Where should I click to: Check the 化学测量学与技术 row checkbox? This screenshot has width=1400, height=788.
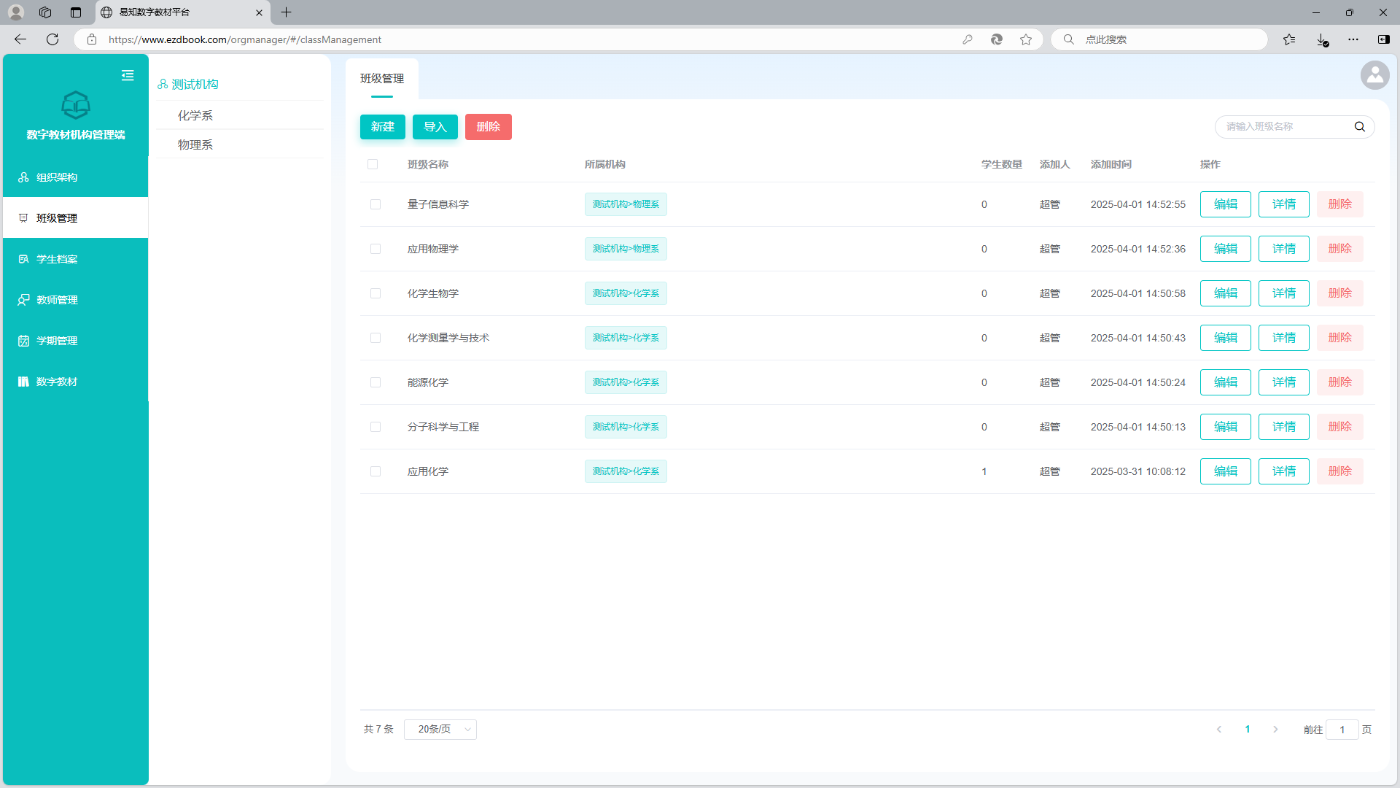(x=375, y=338)
